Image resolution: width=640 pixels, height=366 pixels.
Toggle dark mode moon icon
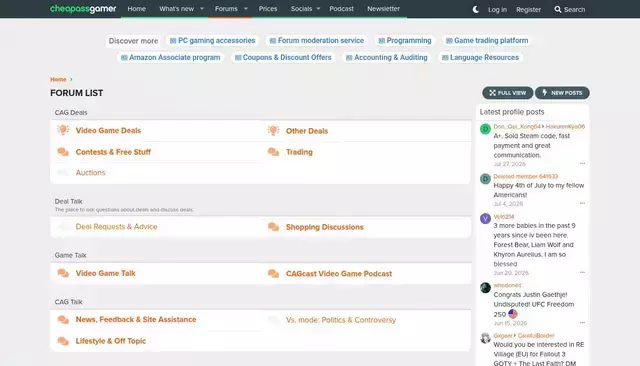click(x=476, y=9)
